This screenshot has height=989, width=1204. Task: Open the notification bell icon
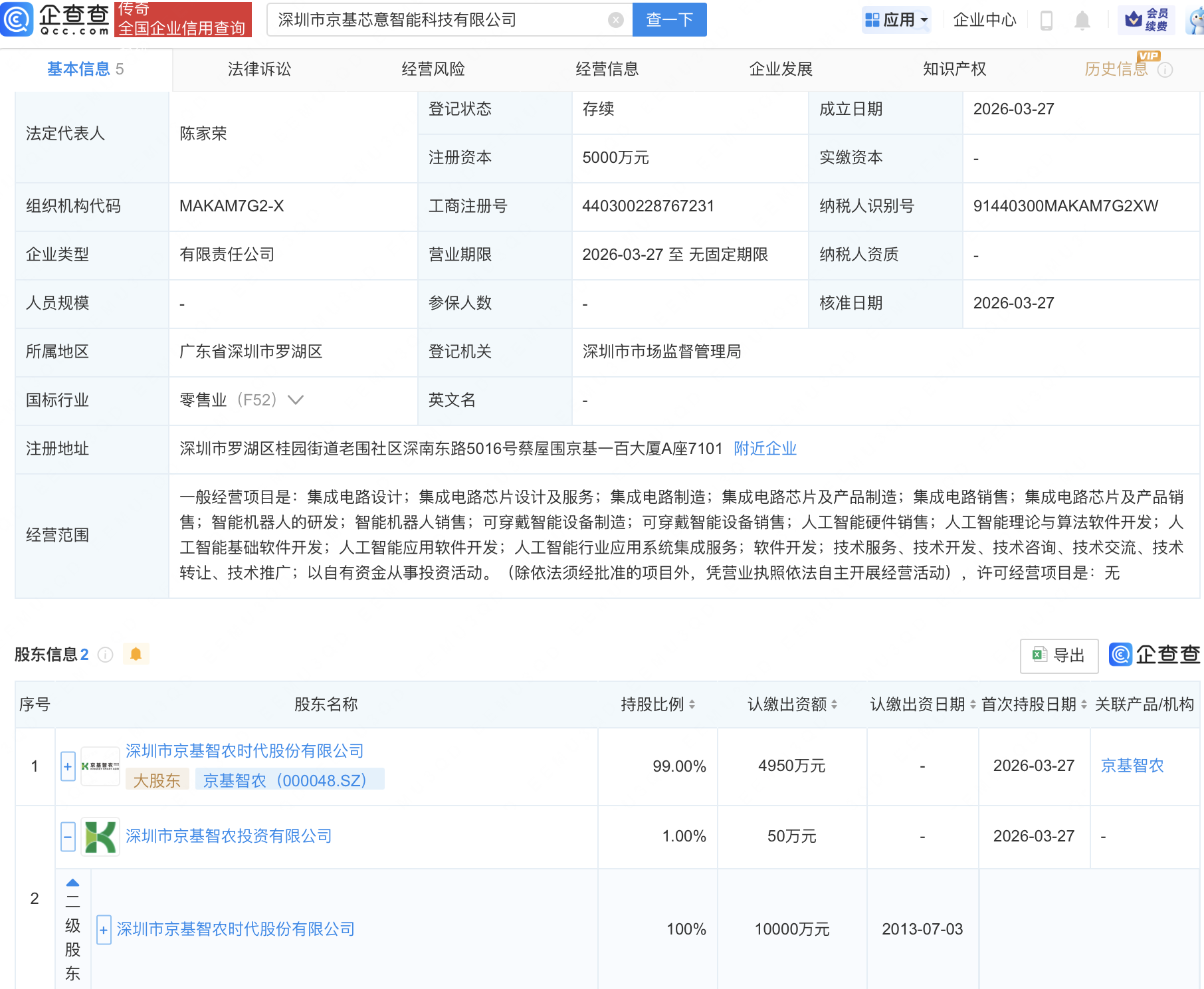tap(1082, 20)
